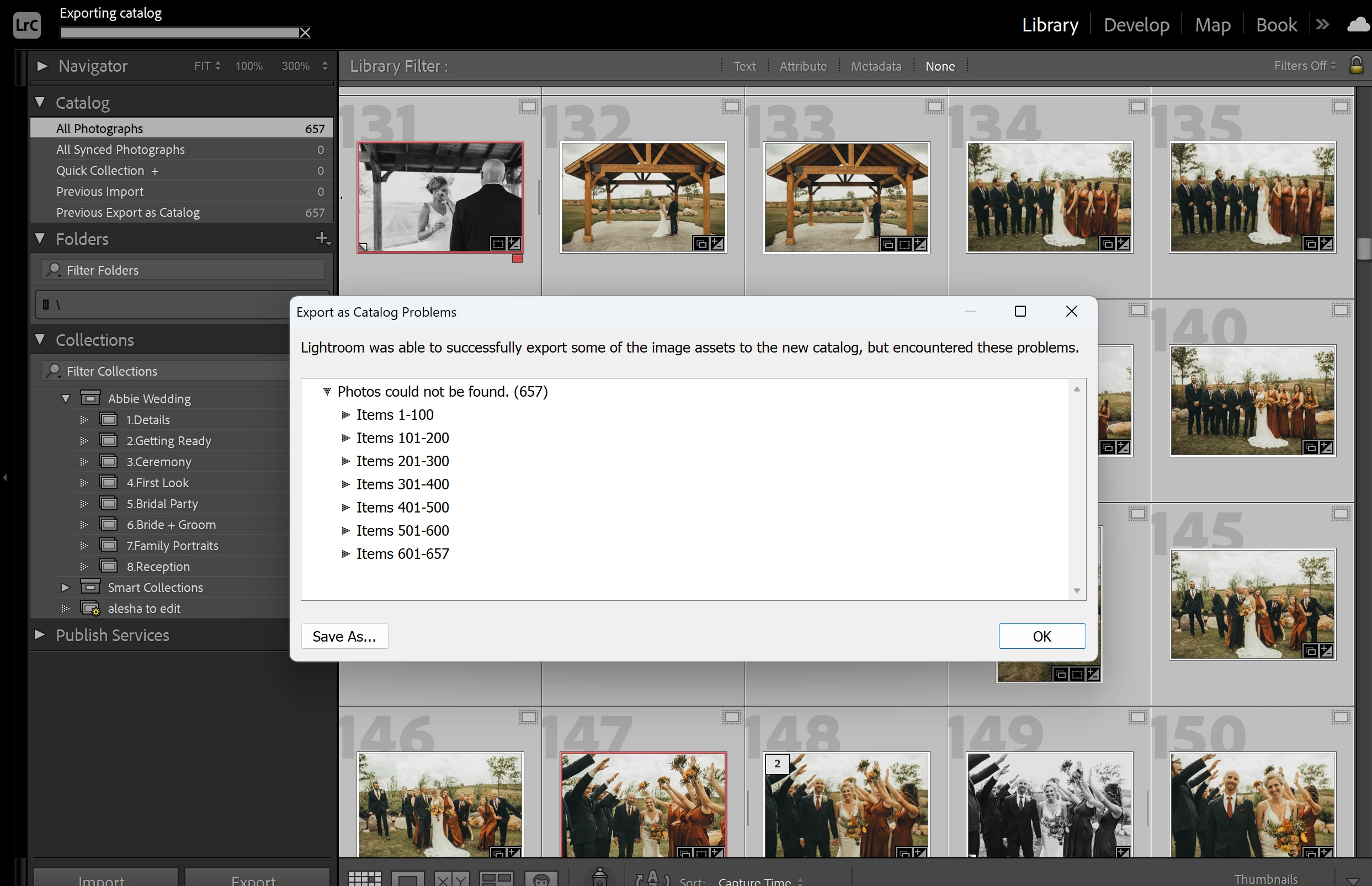Expand the Smart Collections set
Image resolution: width=1372 pixels, height=886 pixels.
pyautogui.click(x=65, y=588)
